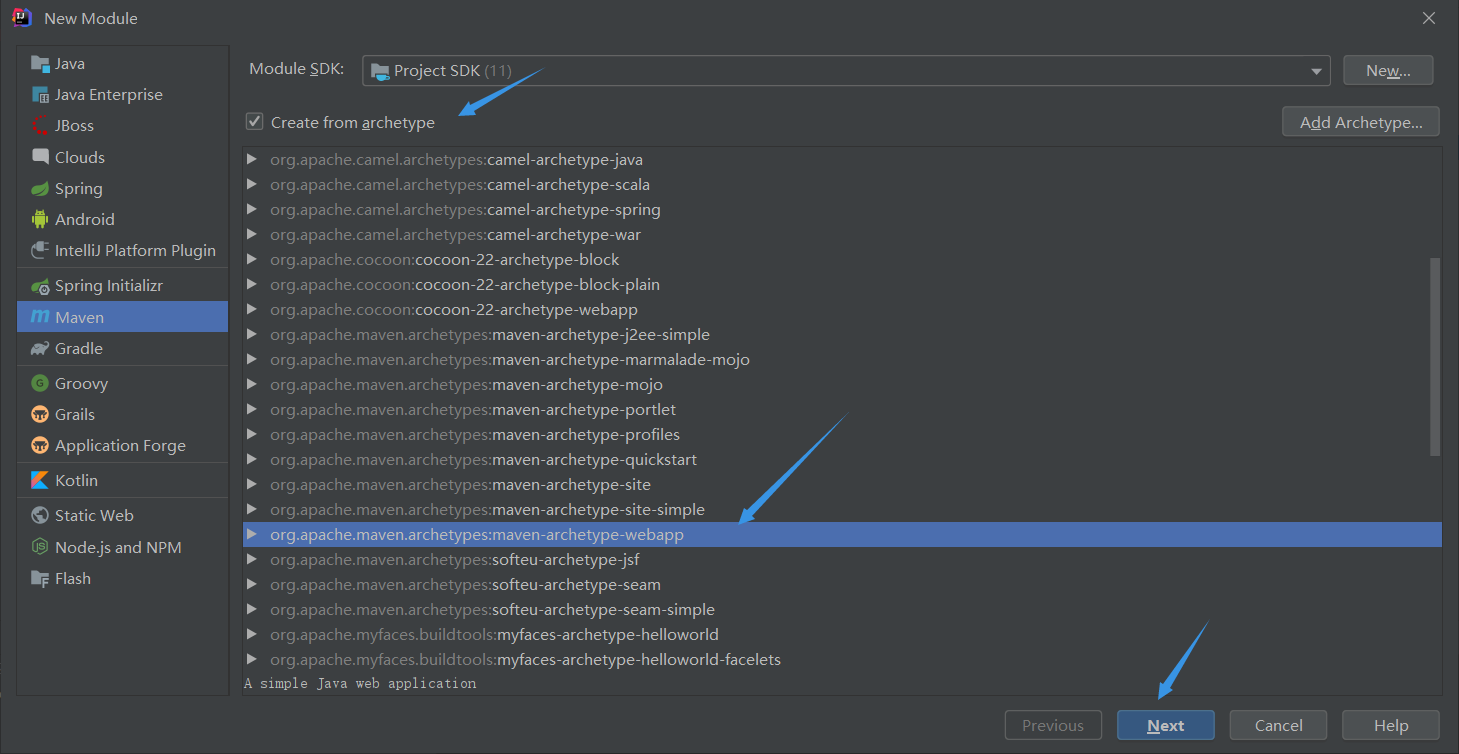This screenshot has width=1459, height=754.
Task: Click the Help button
Action: tap(1391, 726)
